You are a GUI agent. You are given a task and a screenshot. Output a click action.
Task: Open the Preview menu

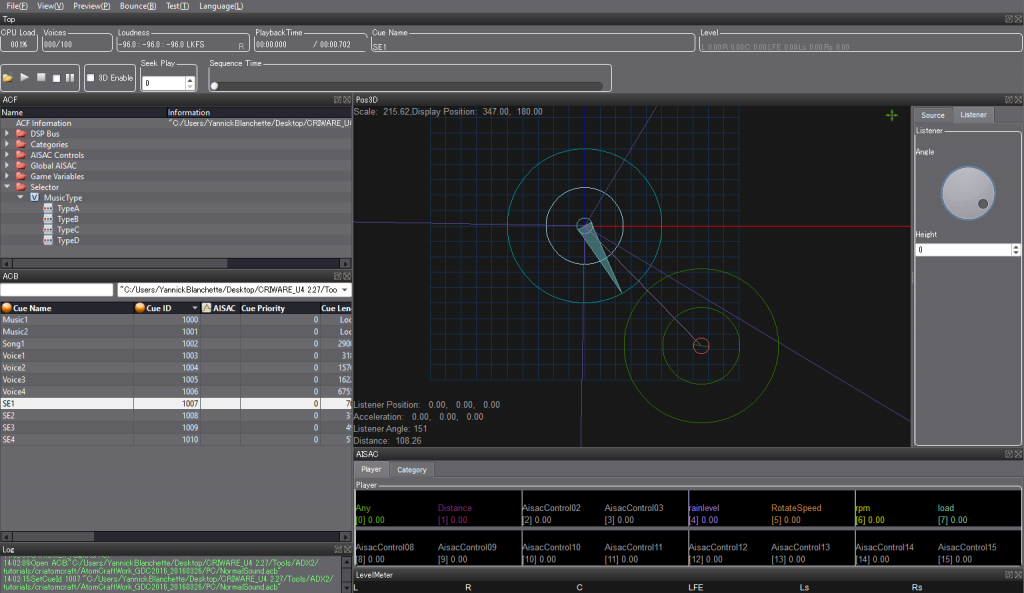91,6
